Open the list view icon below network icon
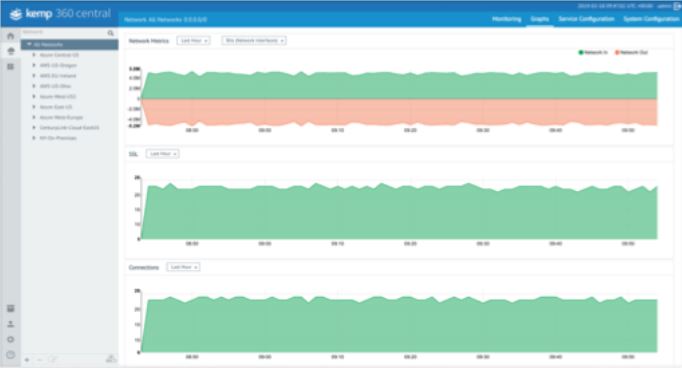 (x=10, y=67)
